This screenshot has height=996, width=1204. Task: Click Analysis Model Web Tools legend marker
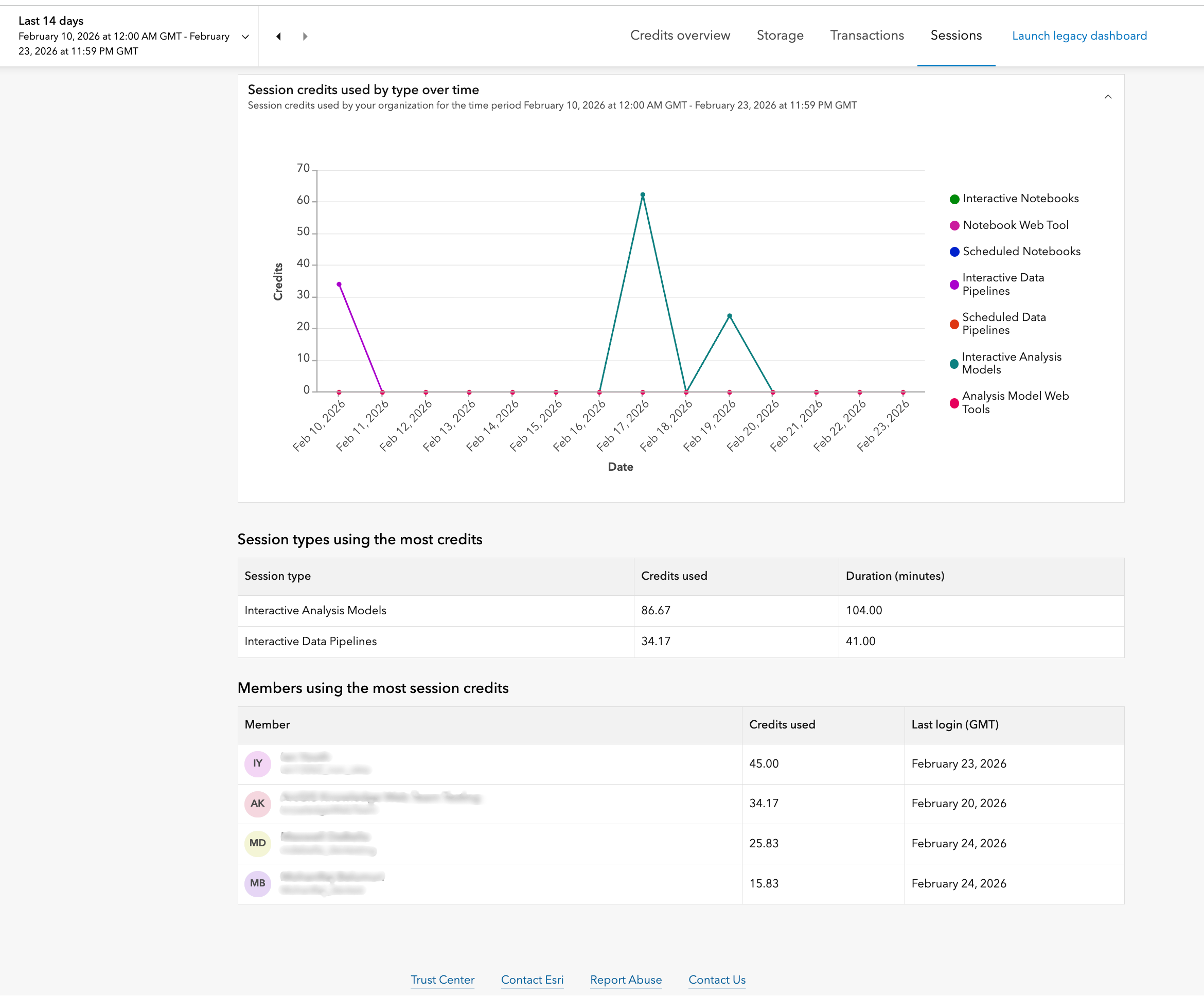[954, 403]
